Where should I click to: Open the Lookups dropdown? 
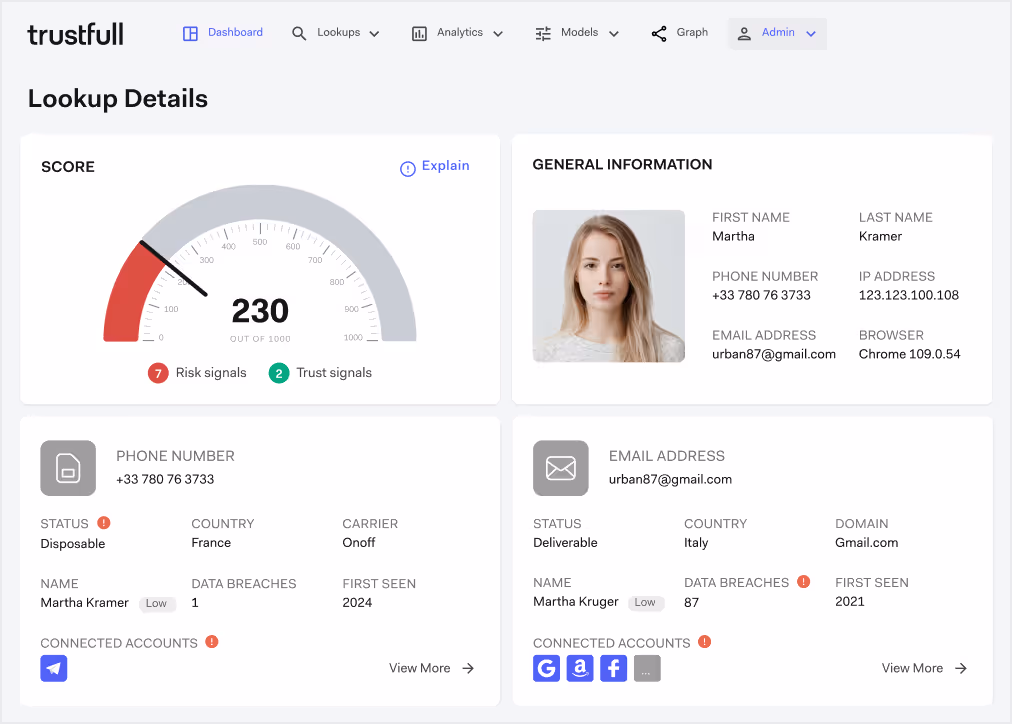pyautogui.click(x=336, y=32)
